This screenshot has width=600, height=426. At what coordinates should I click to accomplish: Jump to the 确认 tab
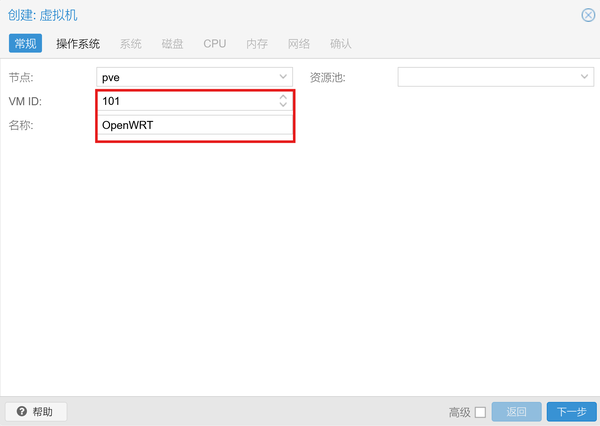341,44
